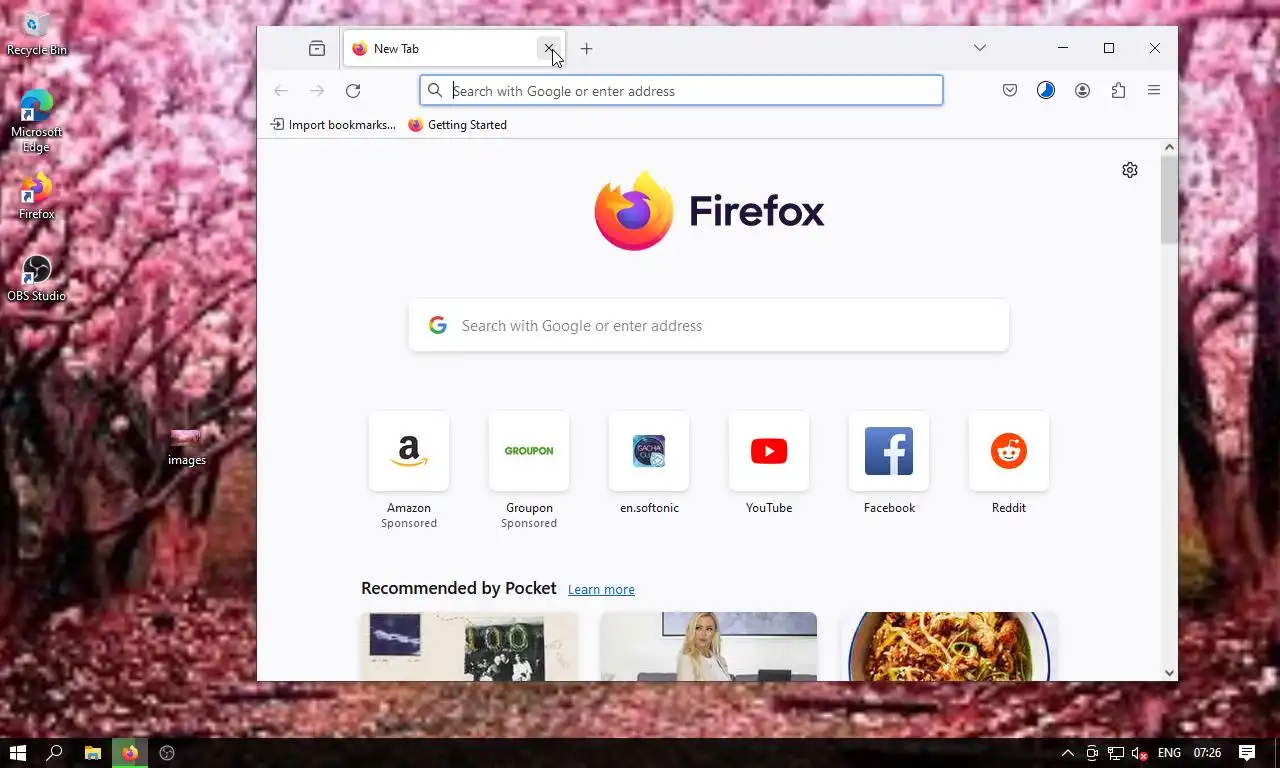Open volume speaker tray icon
The height and width of the screenshot is (768, 1280).
pyautogui.click(x=1138, y=753)
